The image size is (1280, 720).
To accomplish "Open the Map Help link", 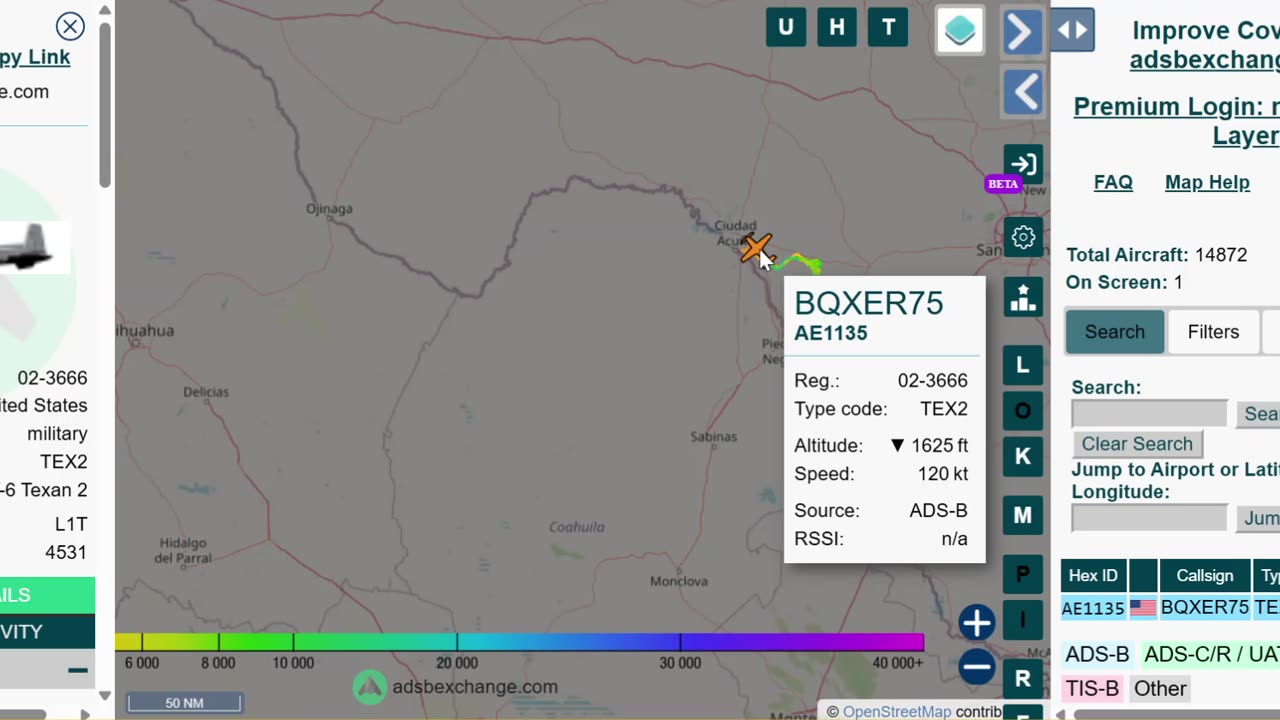I will 1207,182.
